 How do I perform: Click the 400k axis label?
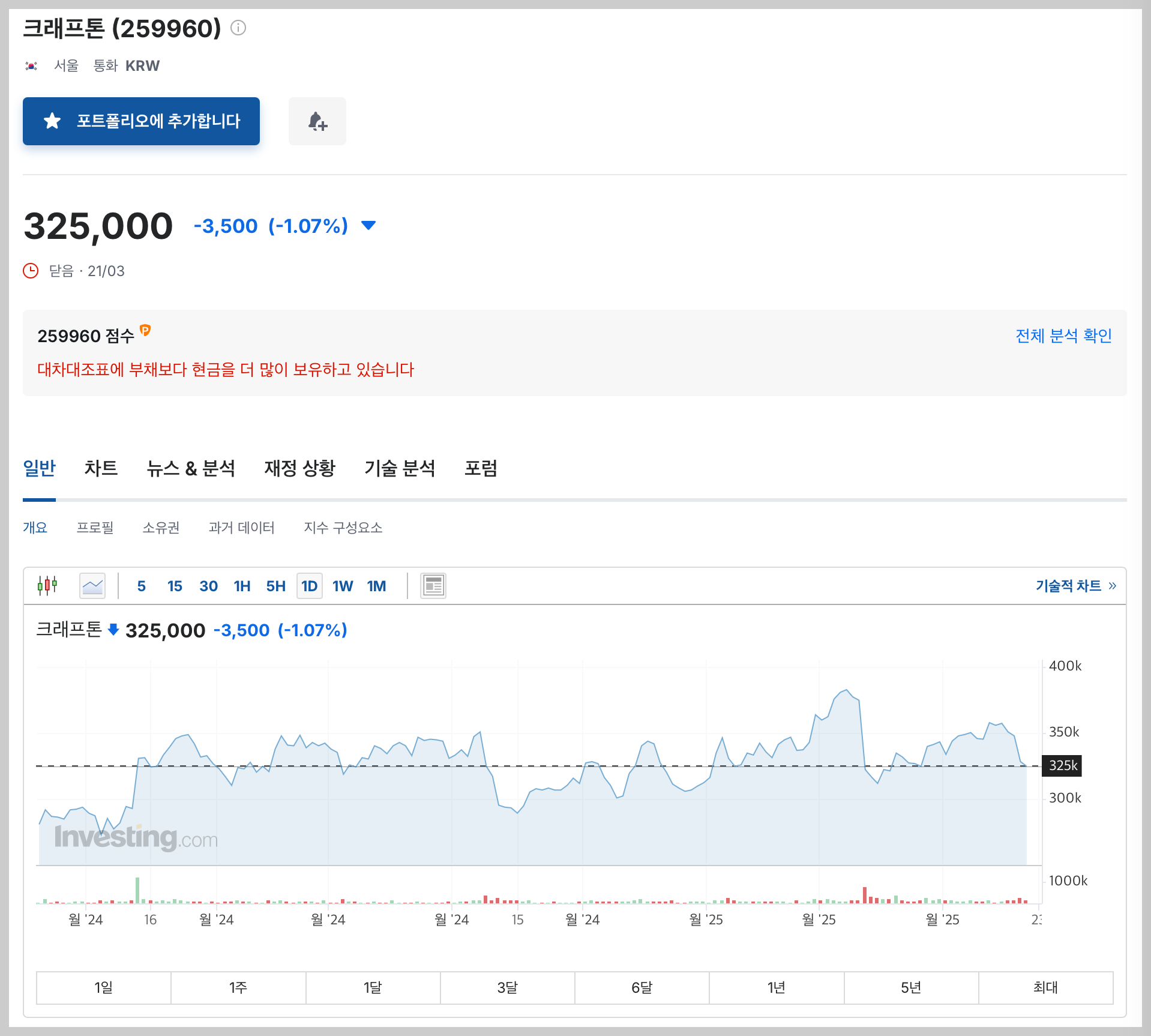tap(1065, 666)
